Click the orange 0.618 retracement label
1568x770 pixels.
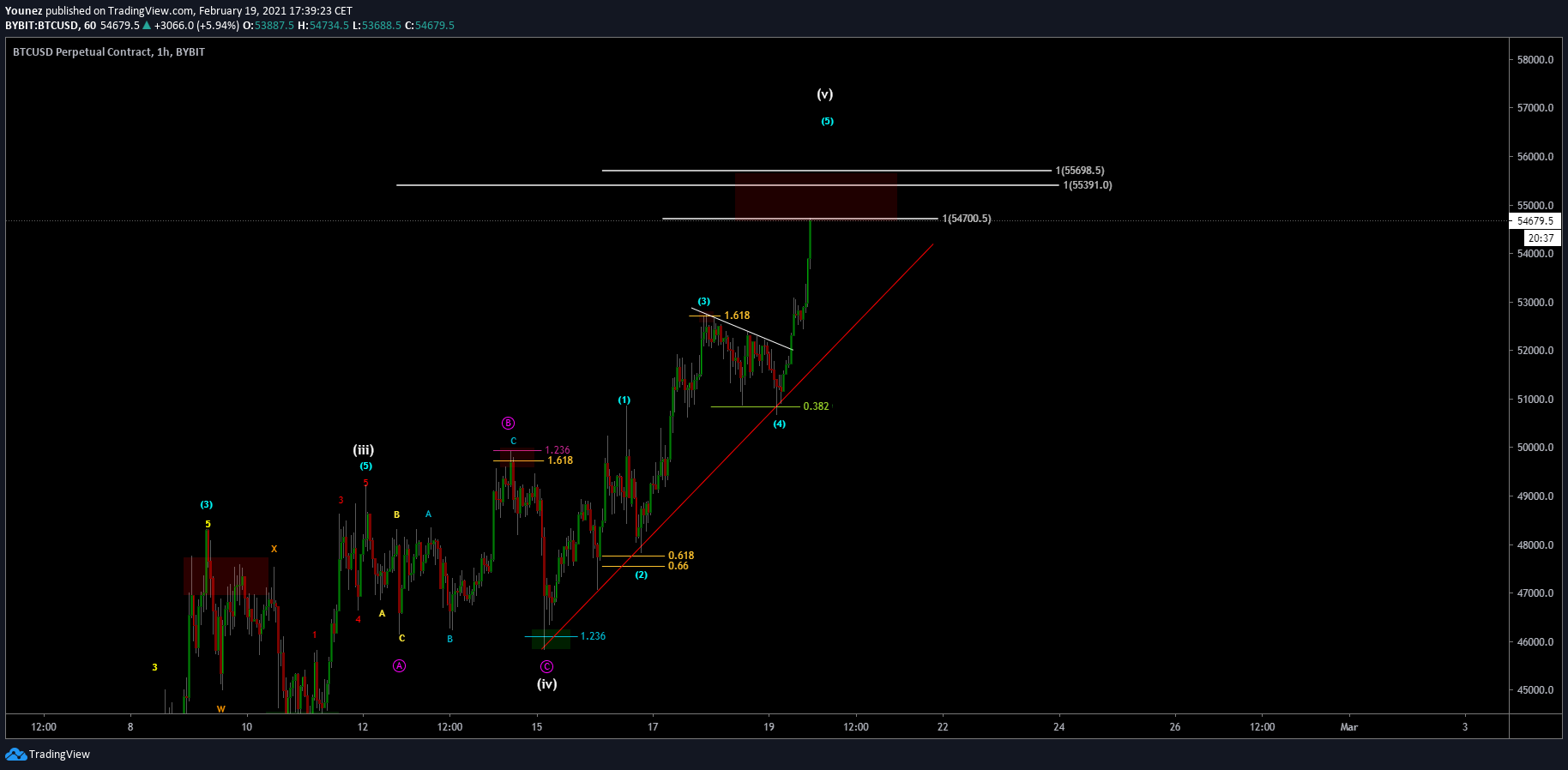[681, 556]
